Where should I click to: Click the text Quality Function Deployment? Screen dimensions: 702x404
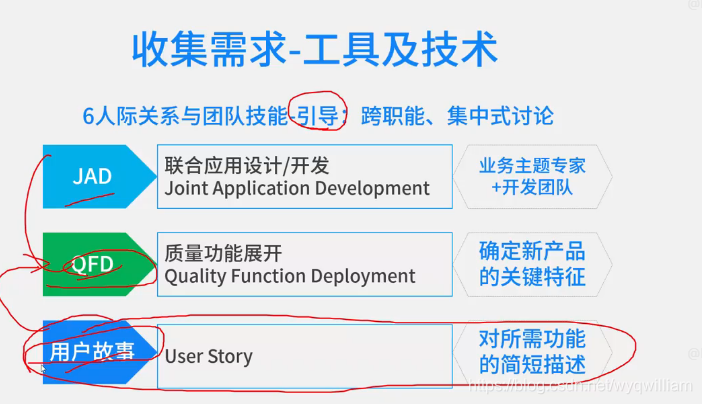(x=290, y=276)
